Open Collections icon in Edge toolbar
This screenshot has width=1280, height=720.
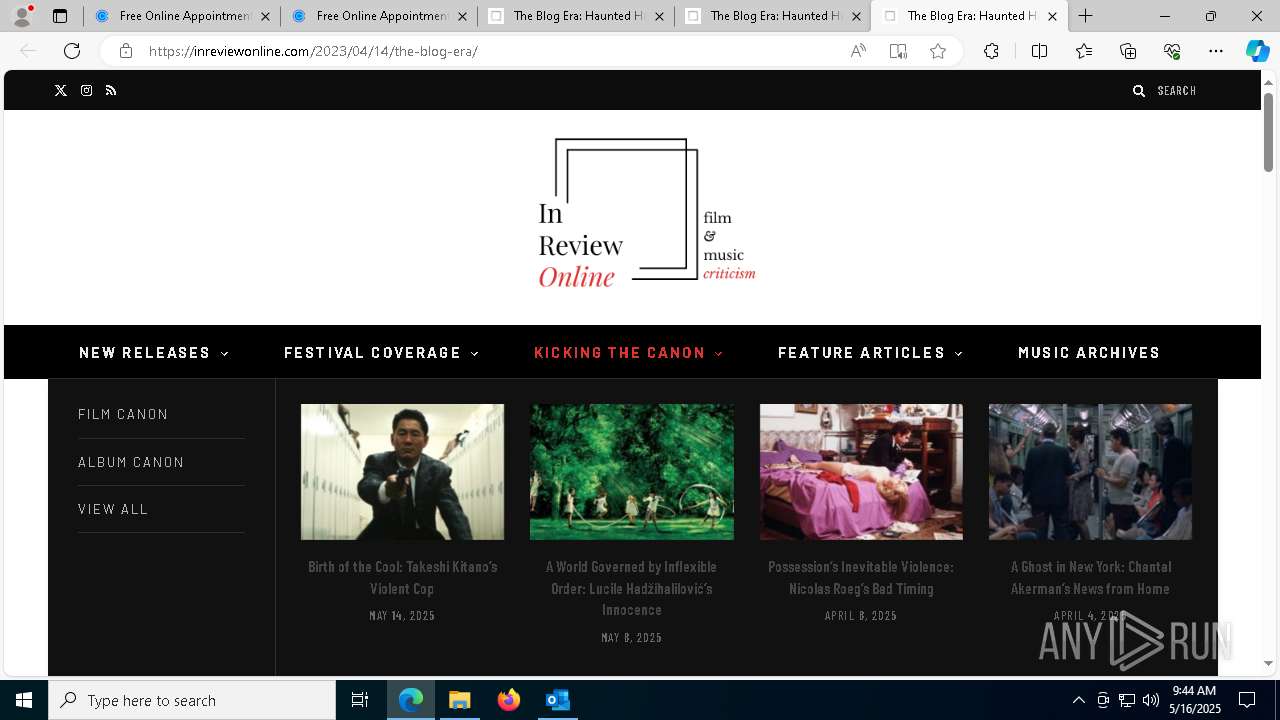tap(1128, 51)
